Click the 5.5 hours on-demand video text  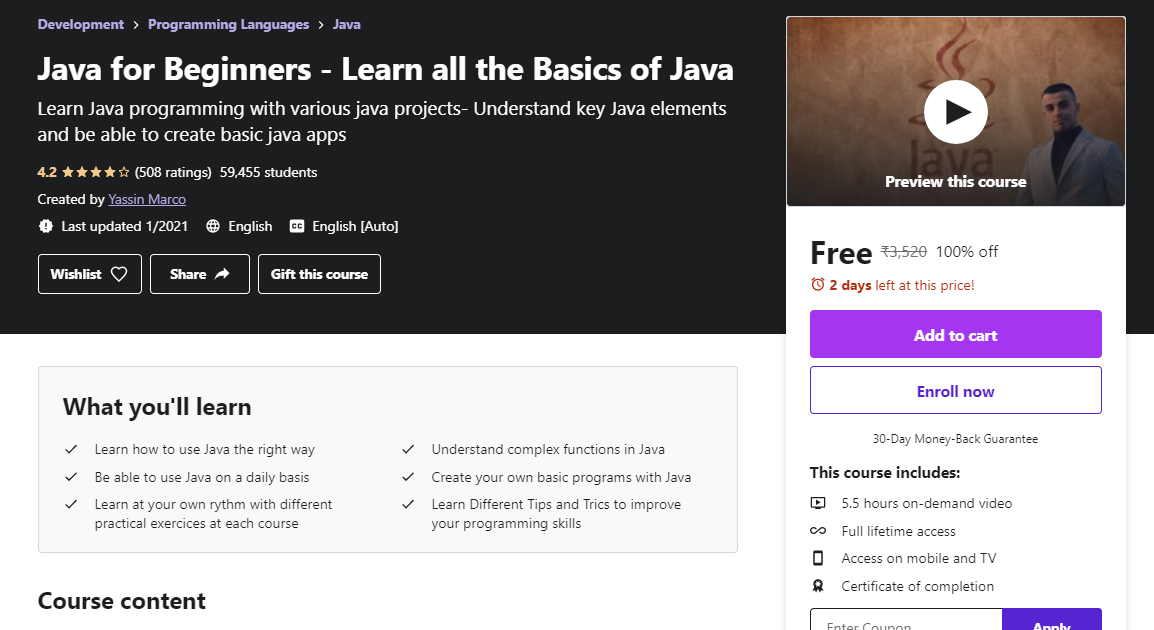click(x=927, y=503)
